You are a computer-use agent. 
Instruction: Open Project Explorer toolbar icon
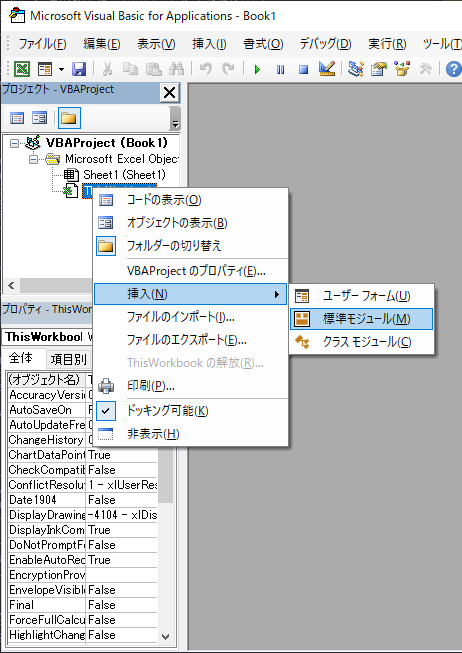tap(355, 69)
